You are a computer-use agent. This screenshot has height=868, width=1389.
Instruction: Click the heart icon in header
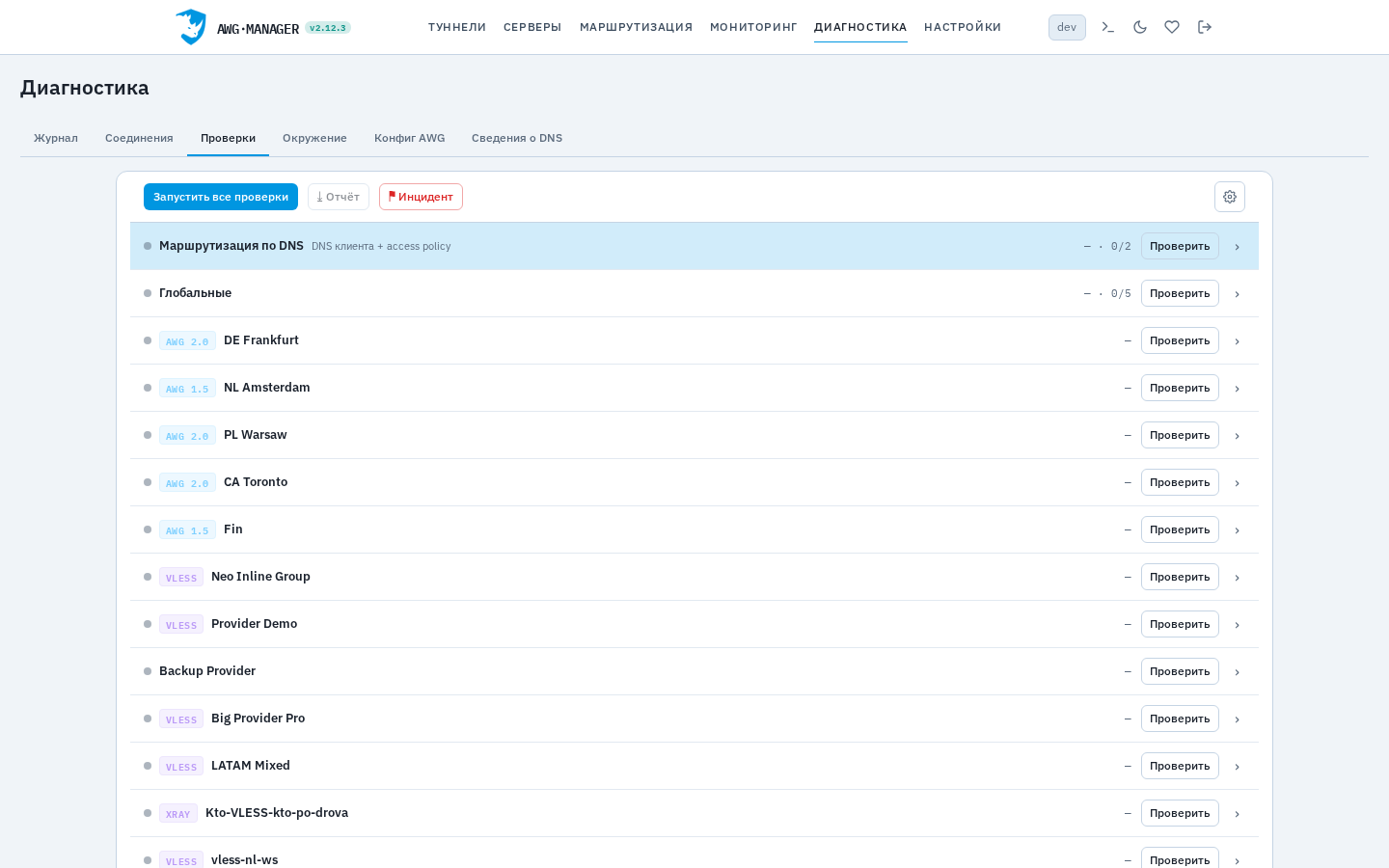click(x=1172, y=27)
